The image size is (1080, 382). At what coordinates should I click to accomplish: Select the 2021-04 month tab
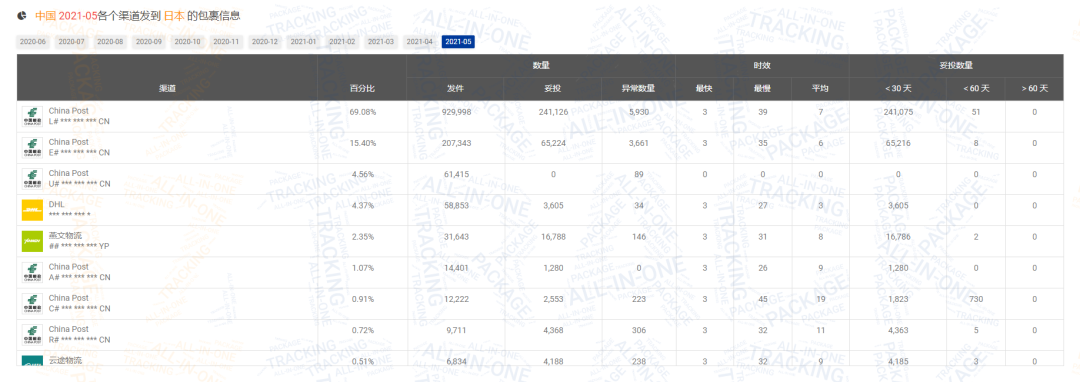[419, 42]
